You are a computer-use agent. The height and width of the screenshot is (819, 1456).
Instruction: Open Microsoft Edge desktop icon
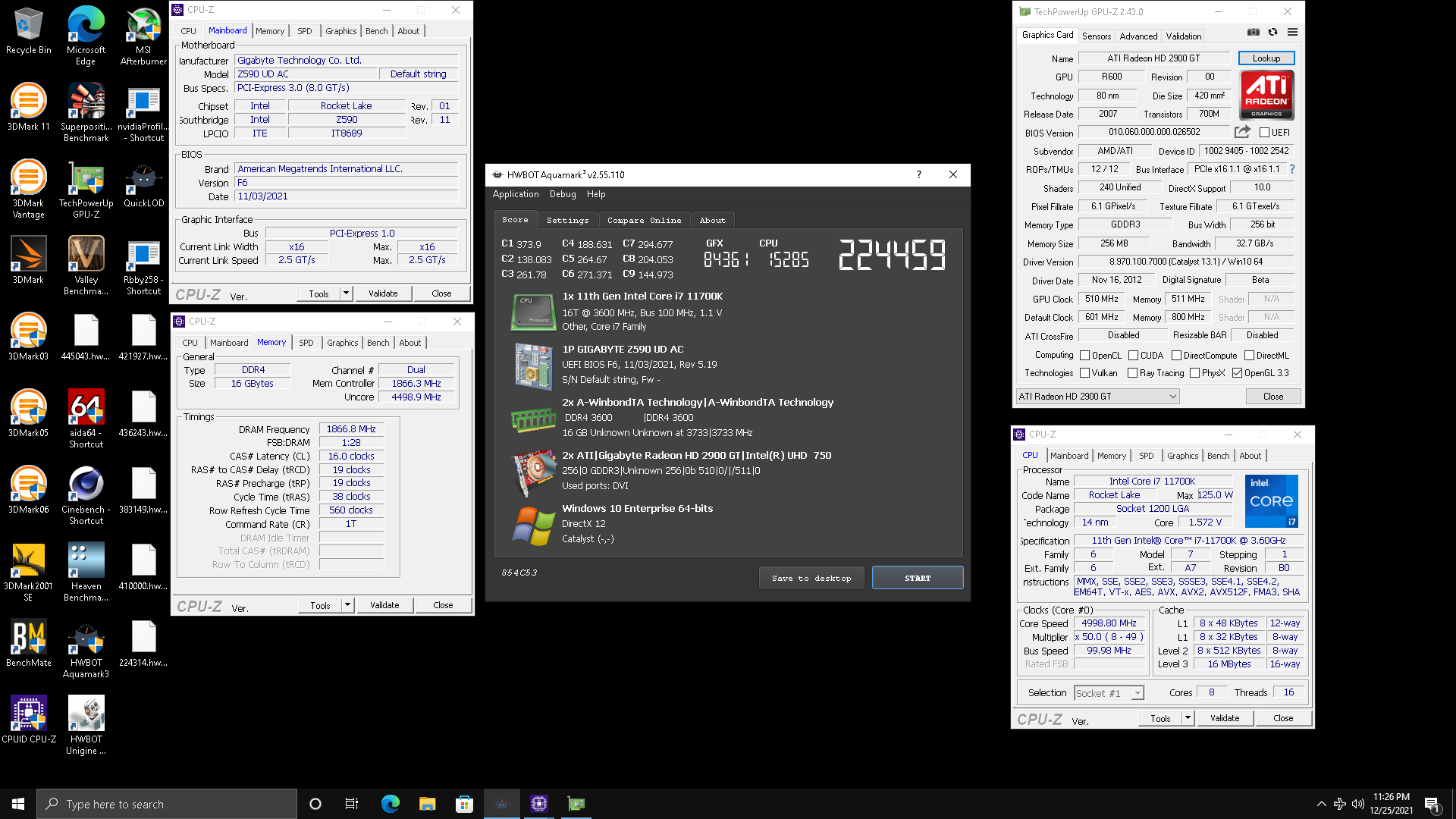point(86,36)
